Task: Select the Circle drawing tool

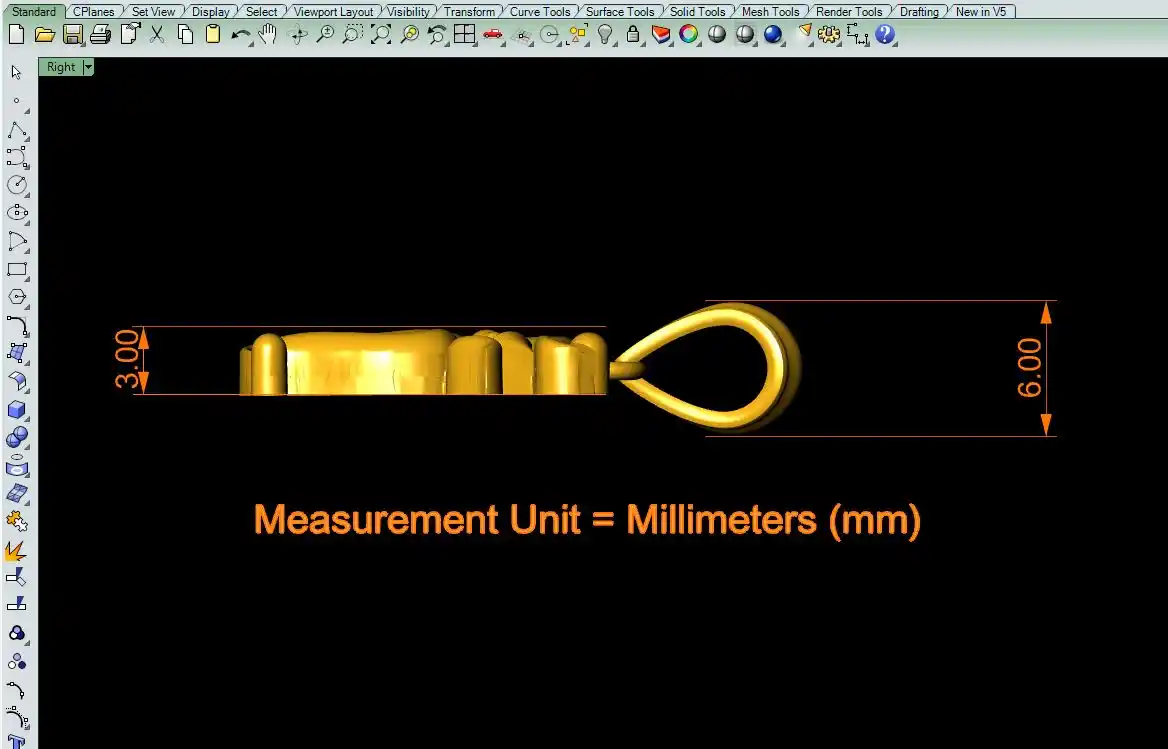Action: pyautogui.click(x=17, y=185)
